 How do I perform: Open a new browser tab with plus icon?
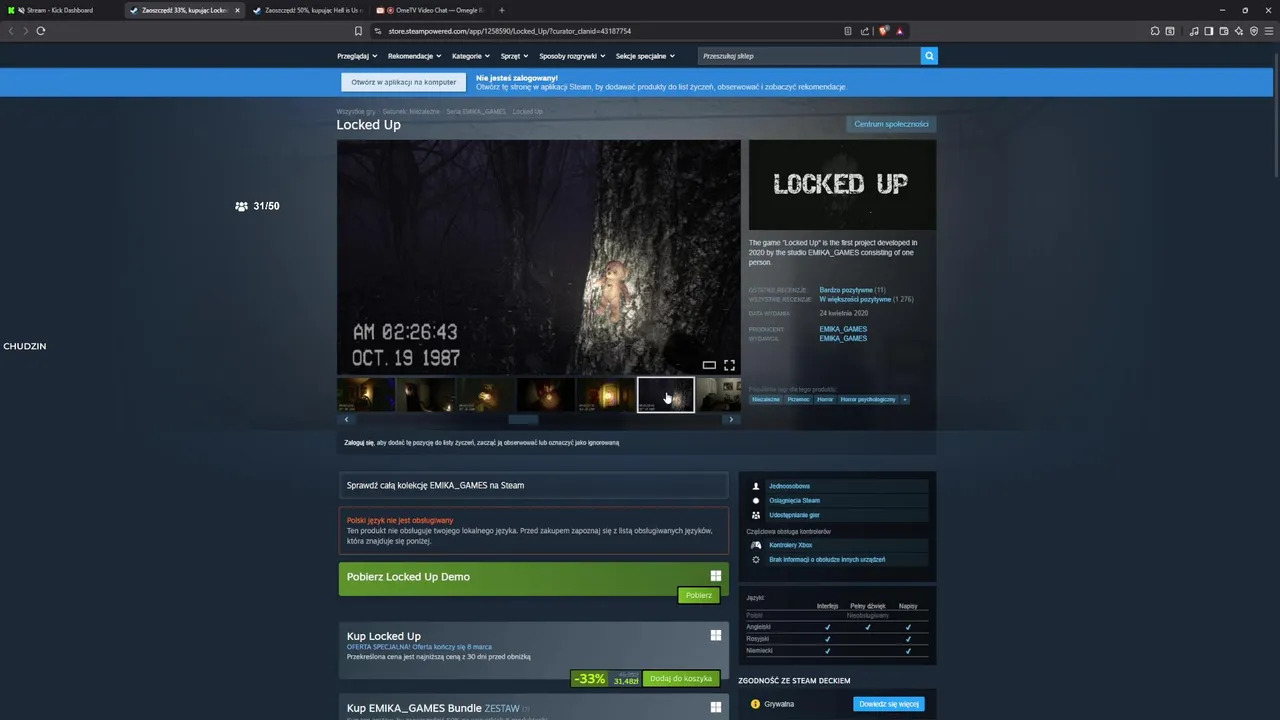[x=502, y=10]
